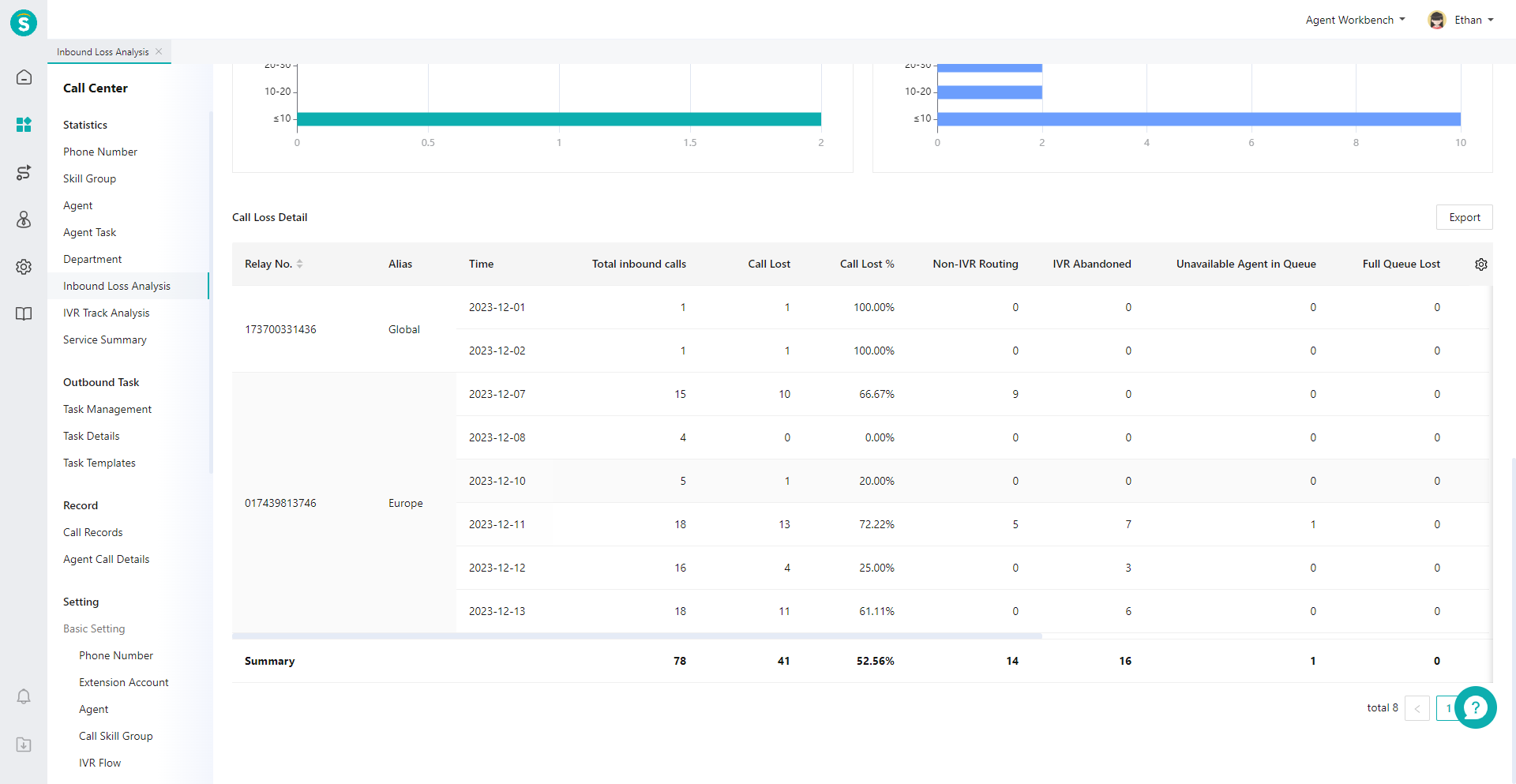Screen dimensions: 1516x784
Task: Open Phone Number under Statistics
Action: (100, 152)
